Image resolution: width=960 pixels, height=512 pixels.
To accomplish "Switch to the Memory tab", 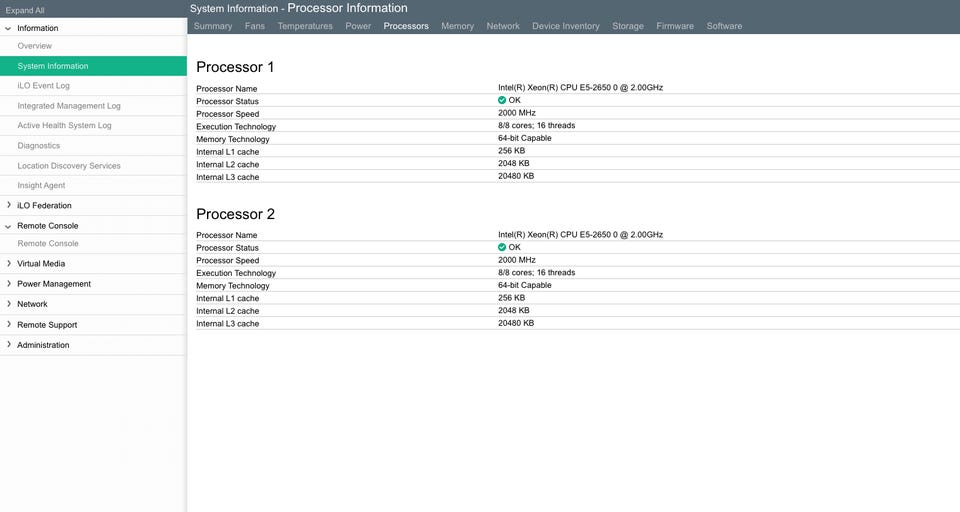I will pos(457,26).
